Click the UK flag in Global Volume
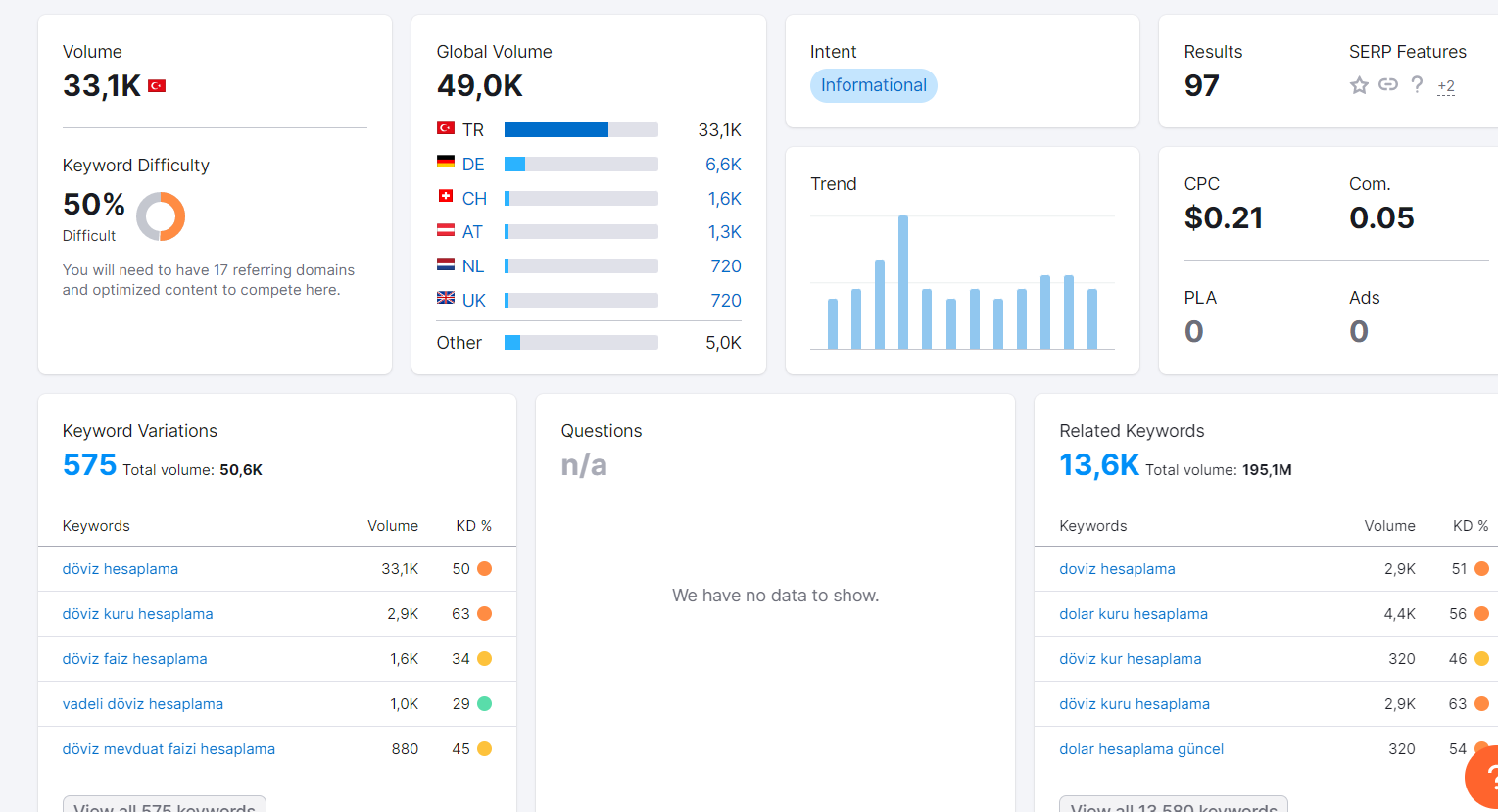 [446, 298]
